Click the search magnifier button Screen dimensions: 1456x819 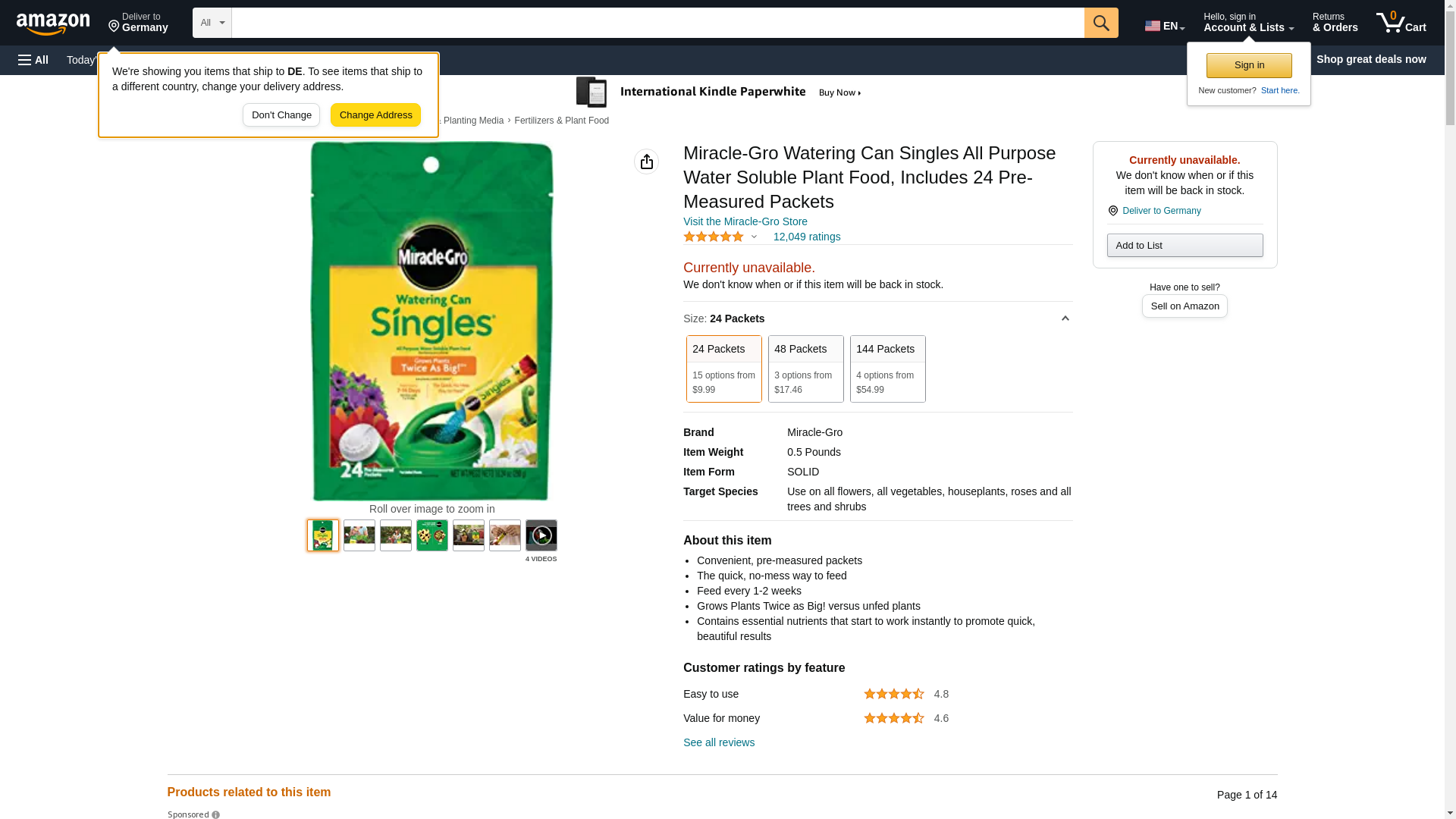click(x=1100, y=23)
